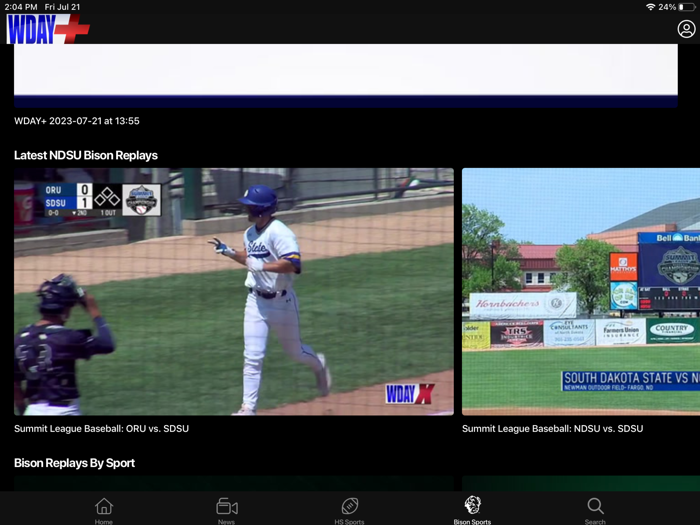Image resolution: width=700 pixels, height=525 pixels.
Task: Switch to the HS Sports tab
Action: (350, 511)
